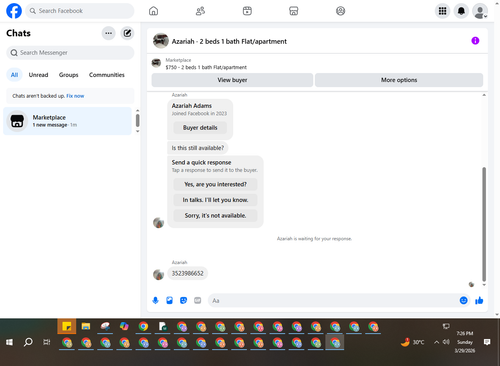Start a new message with compose icon
Screen dimensions: 500x366
click(127, 33)
